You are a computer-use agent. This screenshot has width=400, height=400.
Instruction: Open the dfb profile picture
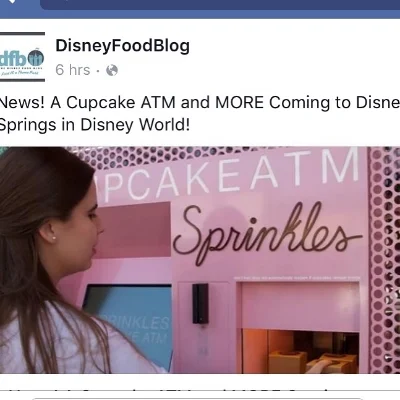[22, 57]
